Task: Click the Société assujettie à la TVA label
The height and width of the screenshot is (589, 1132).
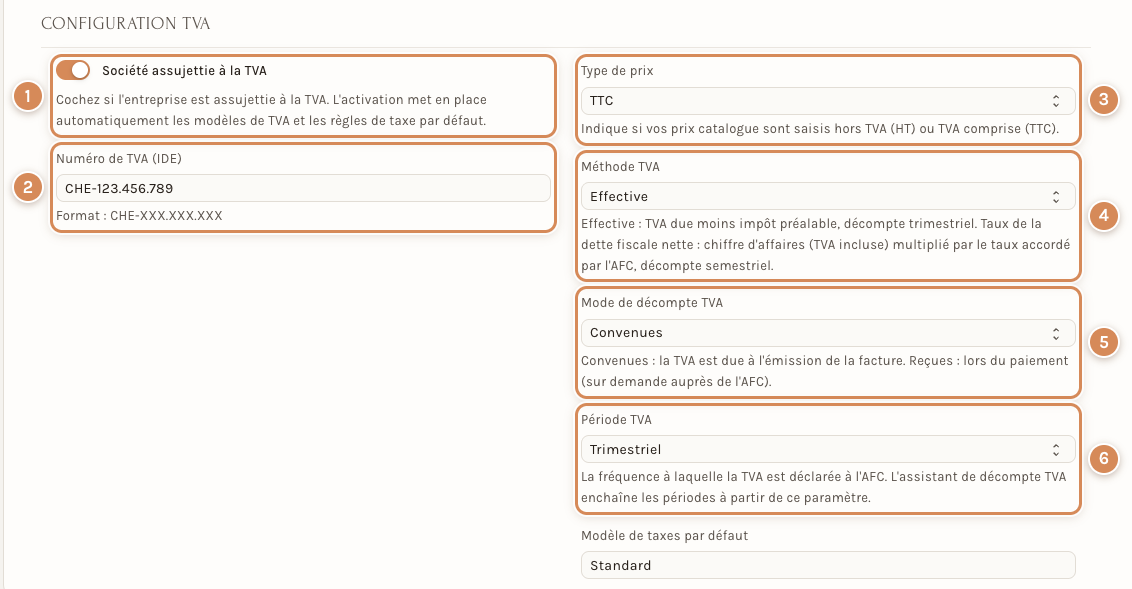Action: coord(184,71)
